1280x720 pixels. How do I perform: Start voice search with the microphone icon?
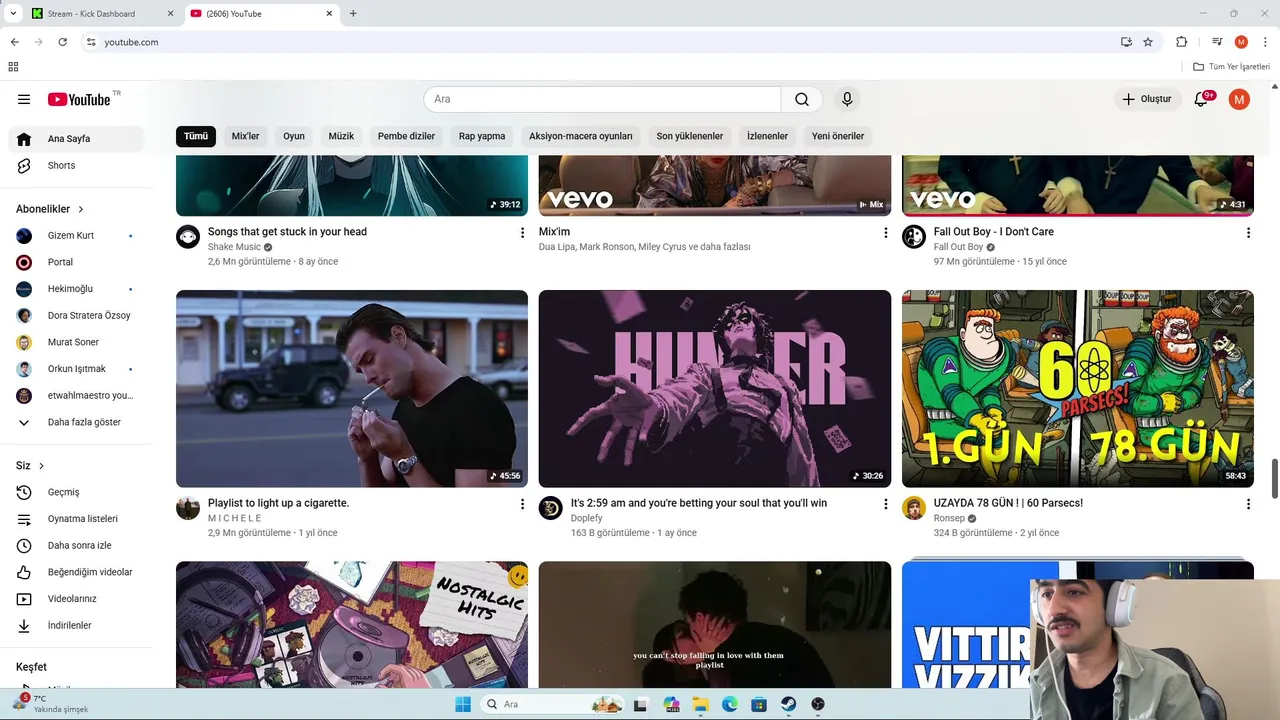point(847,99)
